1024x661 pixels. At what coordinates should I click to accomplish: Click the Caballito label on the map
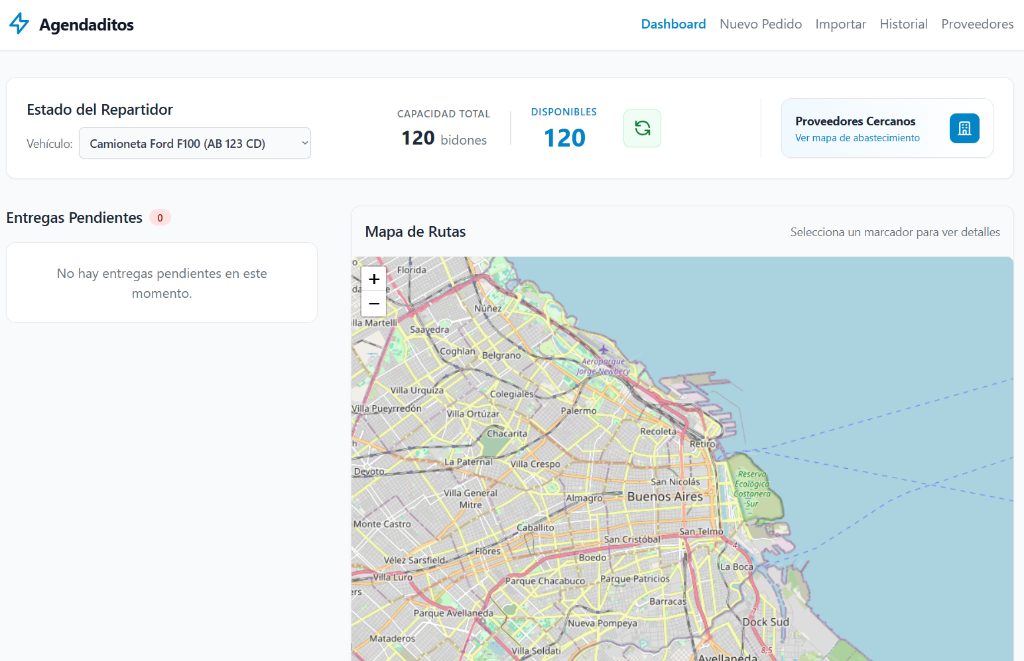[x=535, y=527]
